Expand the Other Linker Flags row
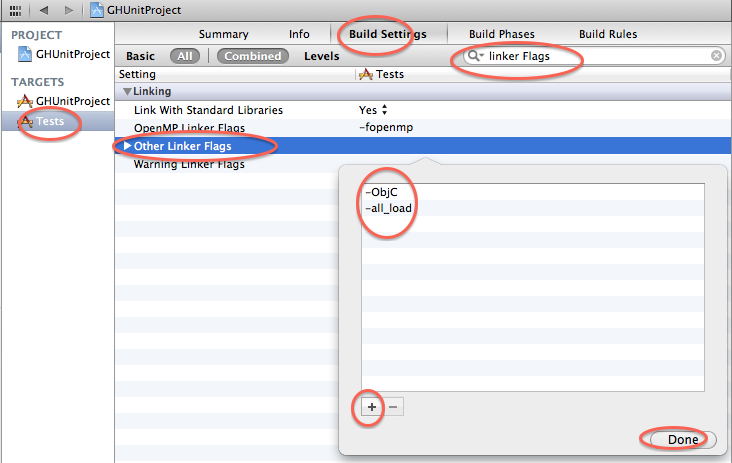Screen dimensions: 732x463 127,146
